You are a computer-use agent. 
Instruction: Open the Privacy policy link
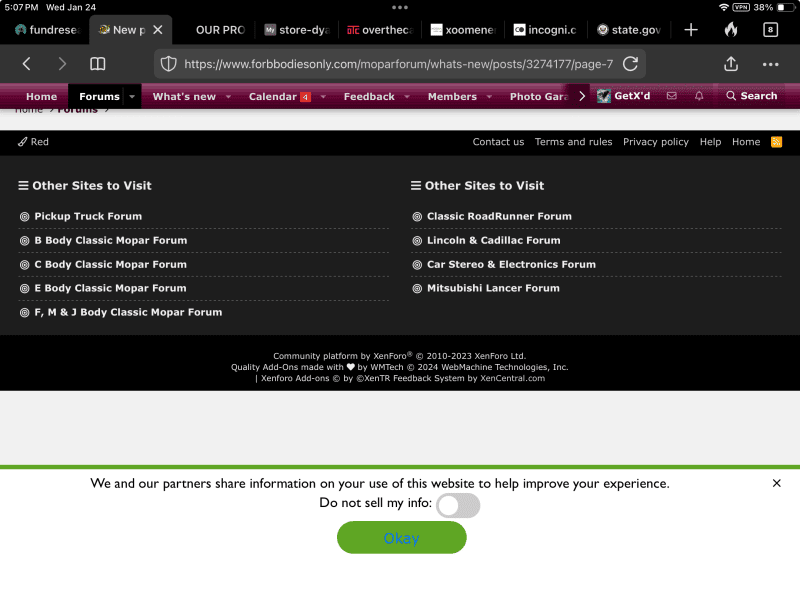coord(656,142)
